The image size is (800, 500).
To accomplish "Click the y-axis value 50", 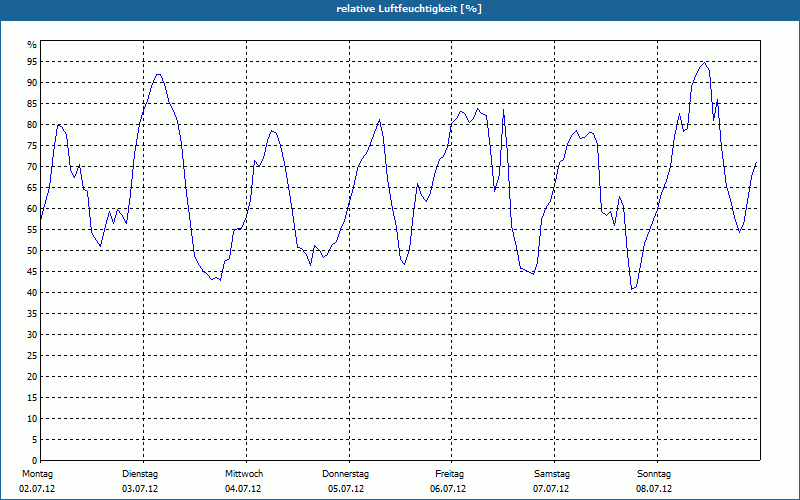I will click(32, 251).
